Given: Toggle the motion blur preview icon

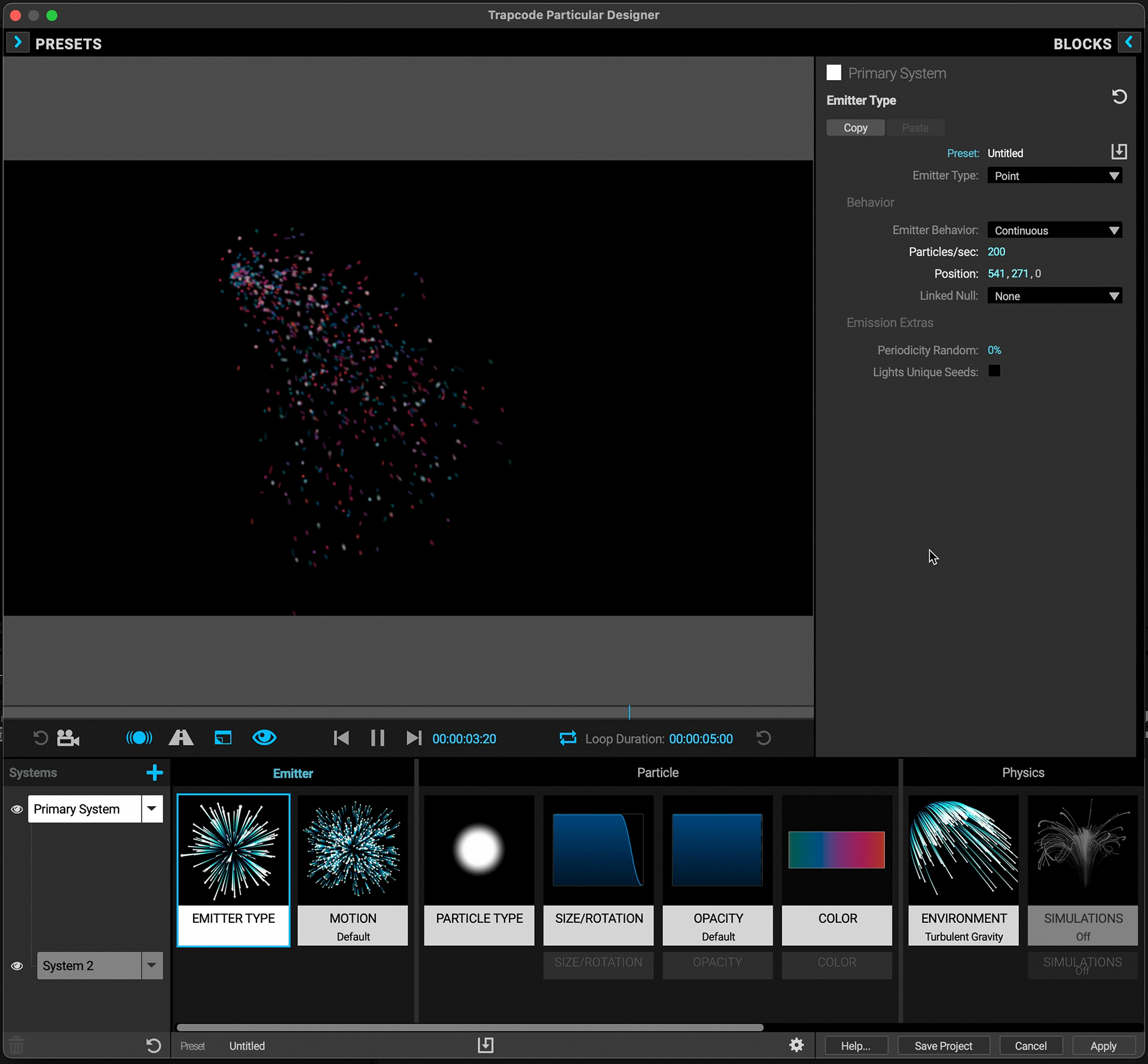Looking at the screenshot, I should coord(139,738).
